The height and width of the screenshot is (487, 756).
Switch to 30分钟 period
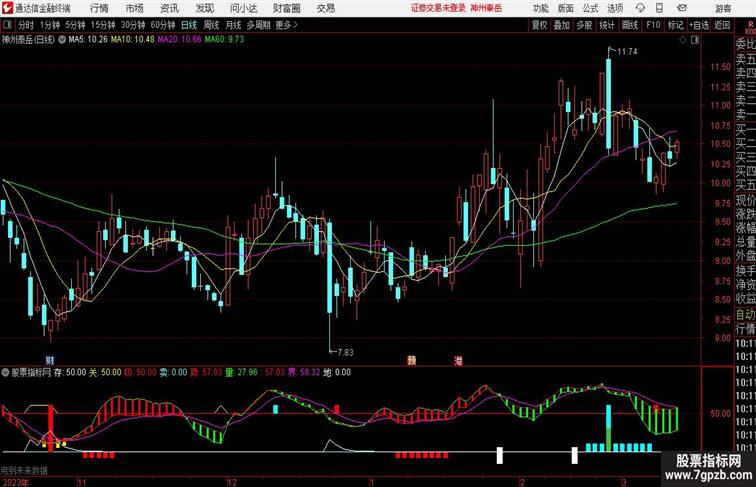[133, 25]
